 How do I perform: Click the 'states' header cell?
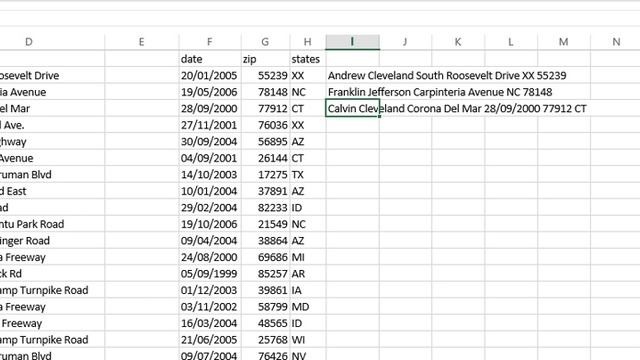[x=308, y=59]
